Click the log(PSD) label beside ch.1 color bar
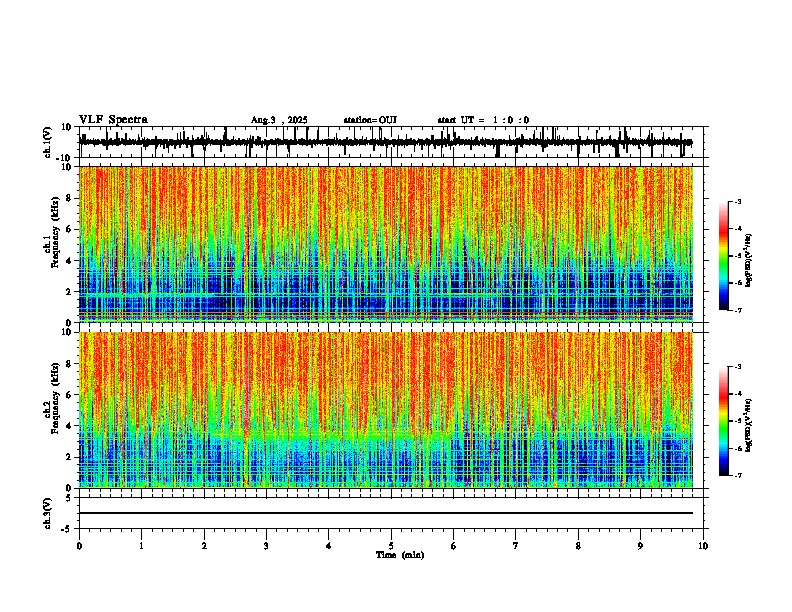792x612 pixels. [749, 260]
